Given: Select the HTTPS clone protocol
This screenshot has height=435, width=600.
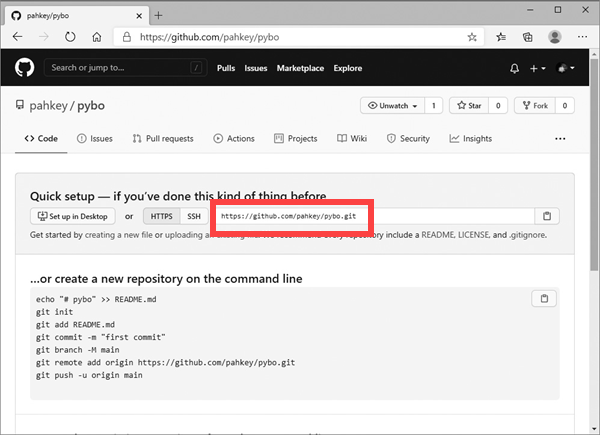Looking at the screenshot, I should (161, 216).
